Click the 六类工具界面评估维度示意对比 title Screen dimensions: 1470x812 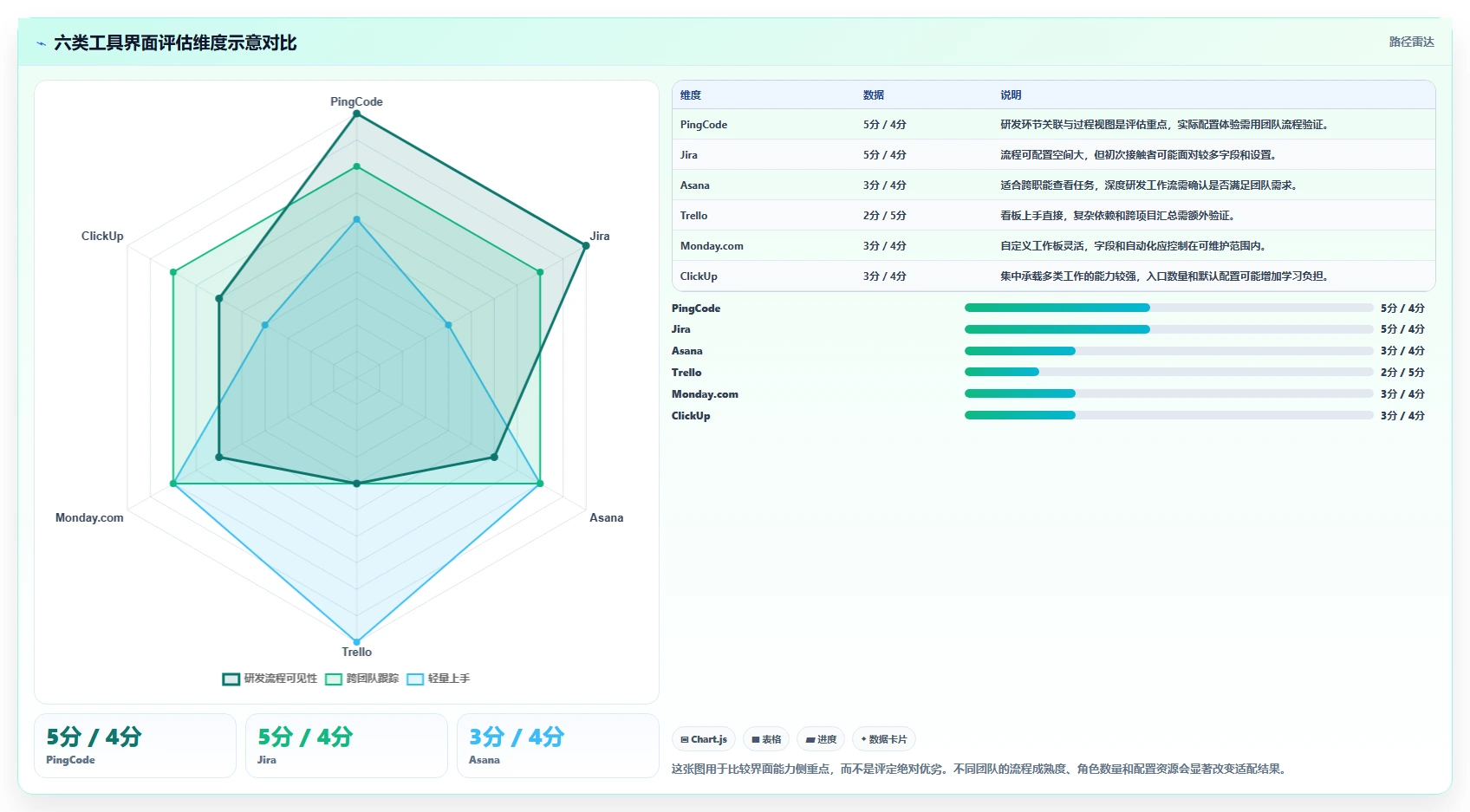click(175, 42)
